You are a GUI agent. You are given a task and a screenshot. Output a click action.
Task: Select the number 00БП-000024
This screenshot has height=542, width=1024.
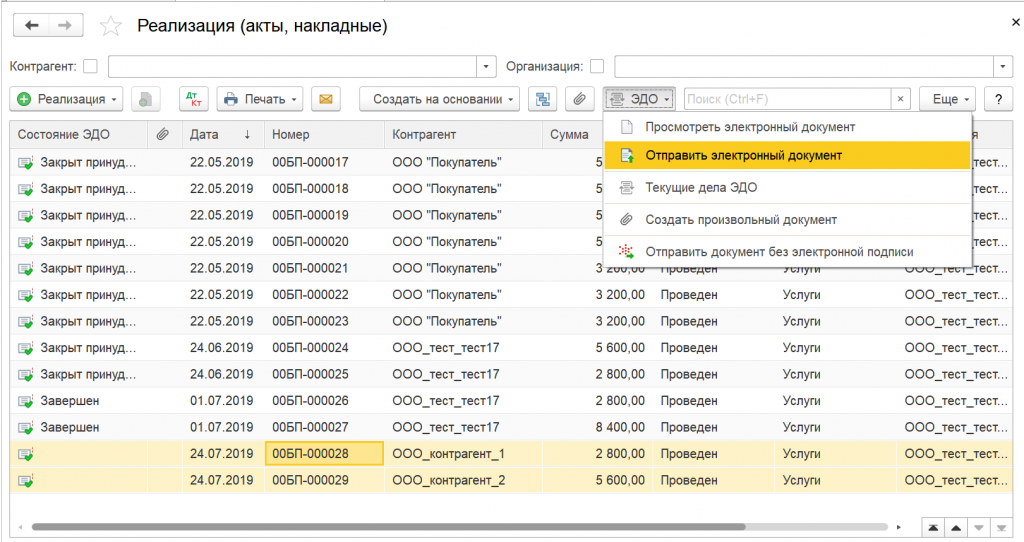[310, 348]
